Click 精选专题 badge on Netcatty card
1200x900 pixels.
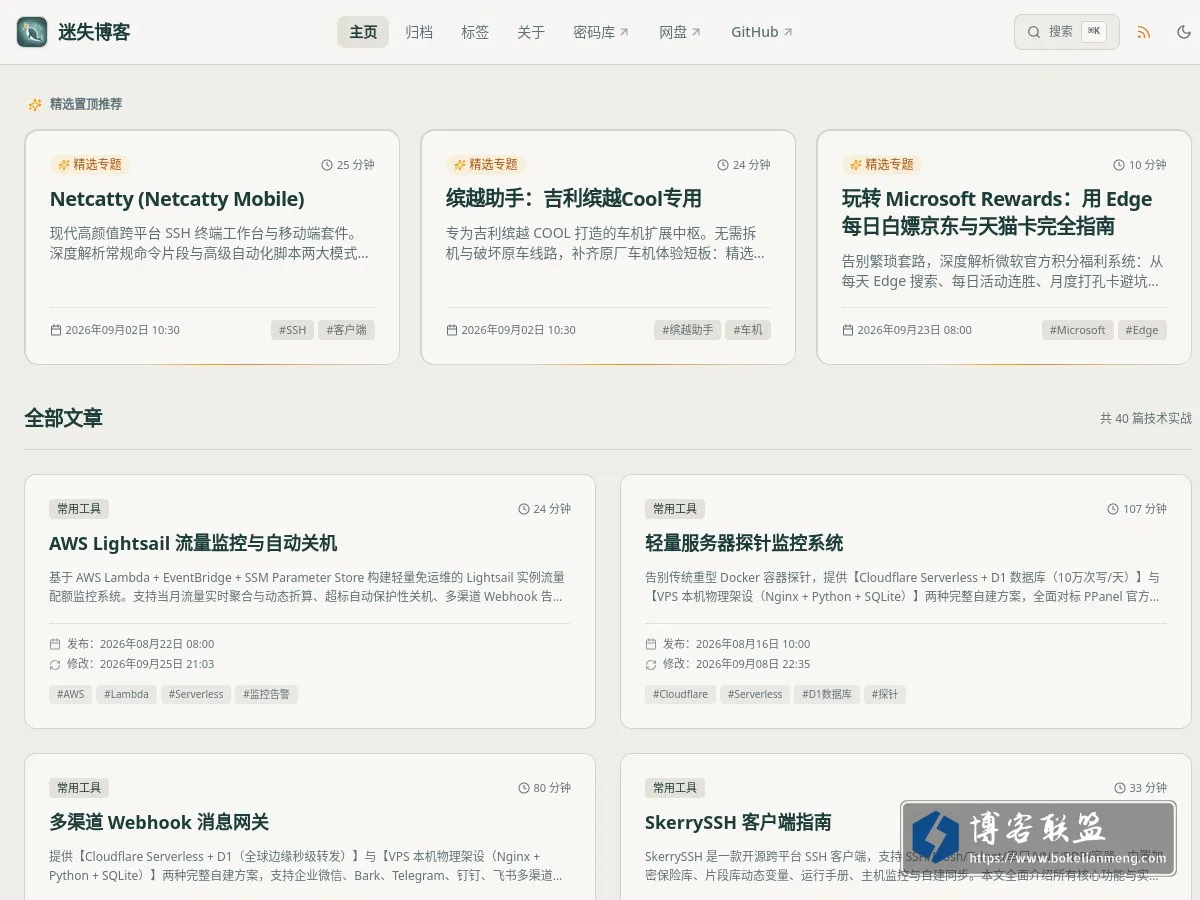point(90,164)
